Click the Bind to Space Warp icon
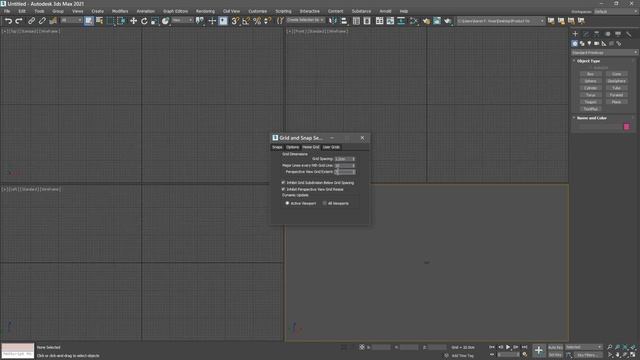Viewport: 640px width, 360px height. (x=53, y=21)
